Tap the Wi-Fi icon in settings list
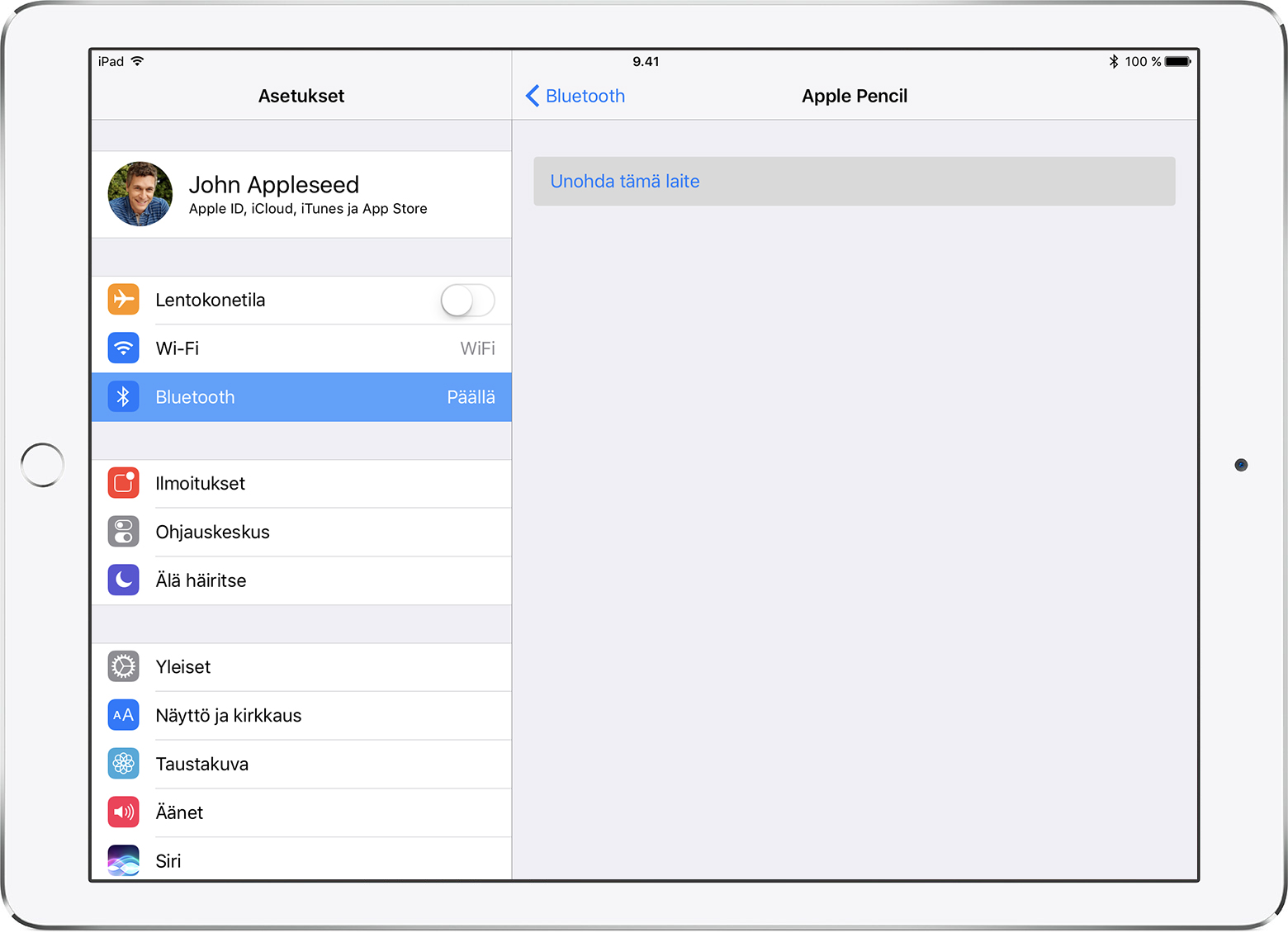The image size is (1288, 933). pos(123,348)
